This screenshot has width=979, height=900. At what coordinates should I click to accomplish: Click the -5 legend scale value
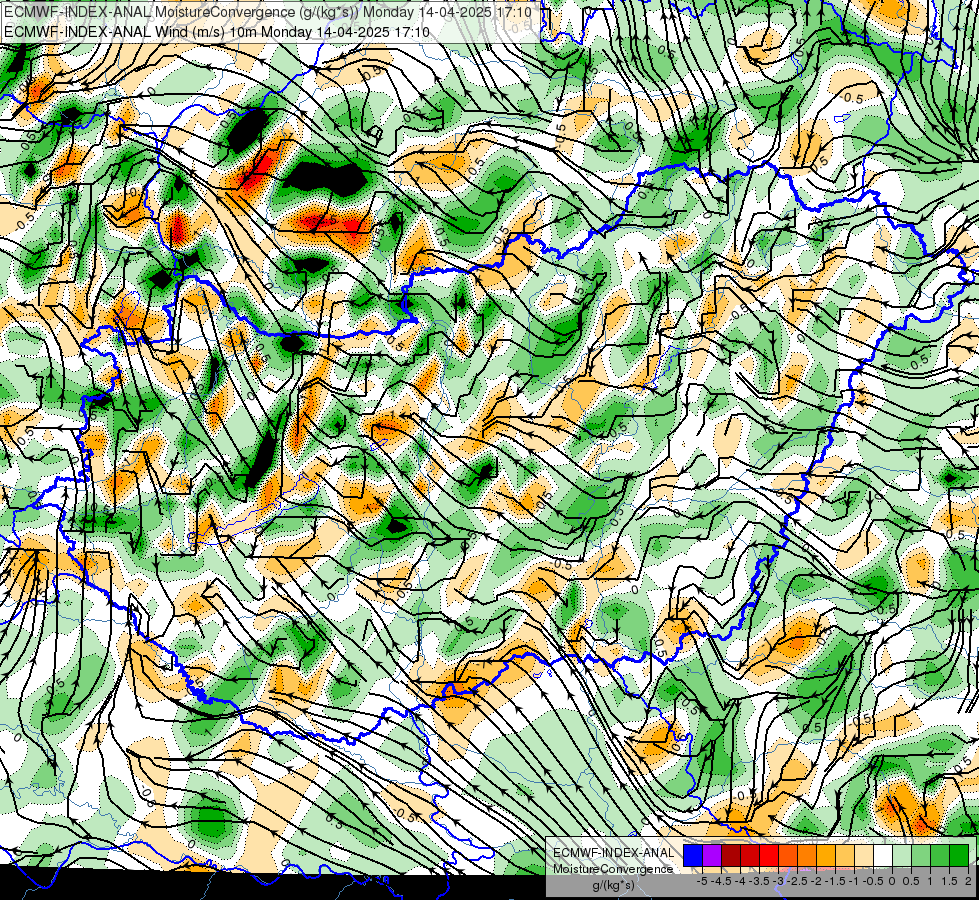[702, 881]
